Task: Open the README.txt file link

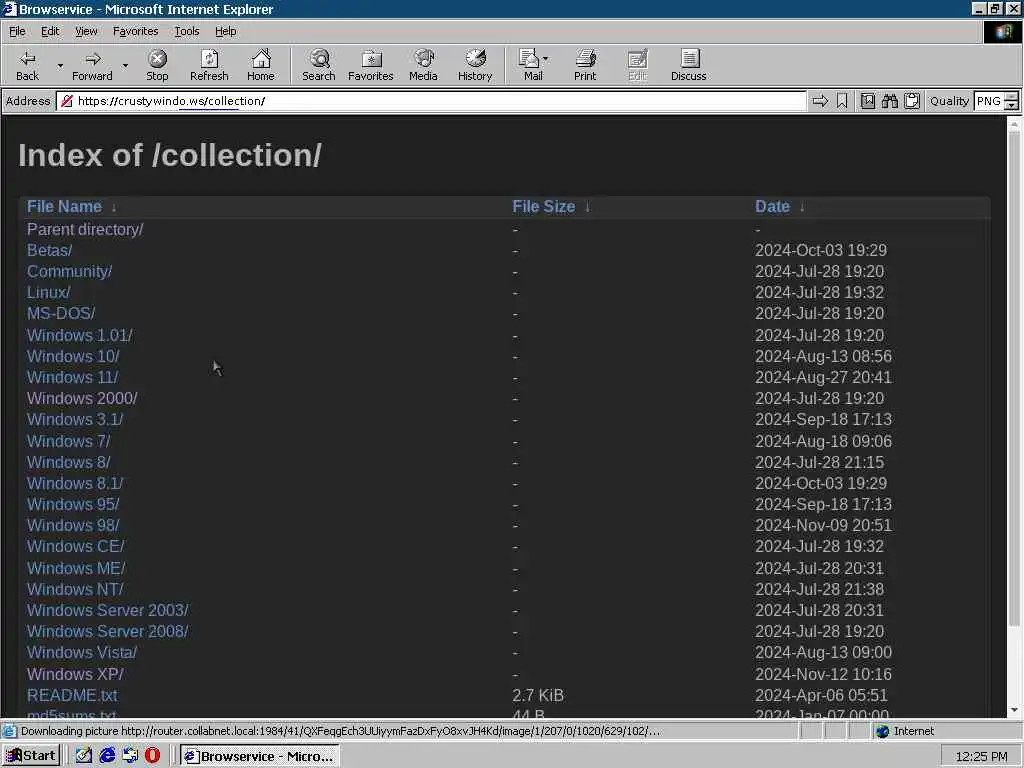Action: [x=72, y=695]
